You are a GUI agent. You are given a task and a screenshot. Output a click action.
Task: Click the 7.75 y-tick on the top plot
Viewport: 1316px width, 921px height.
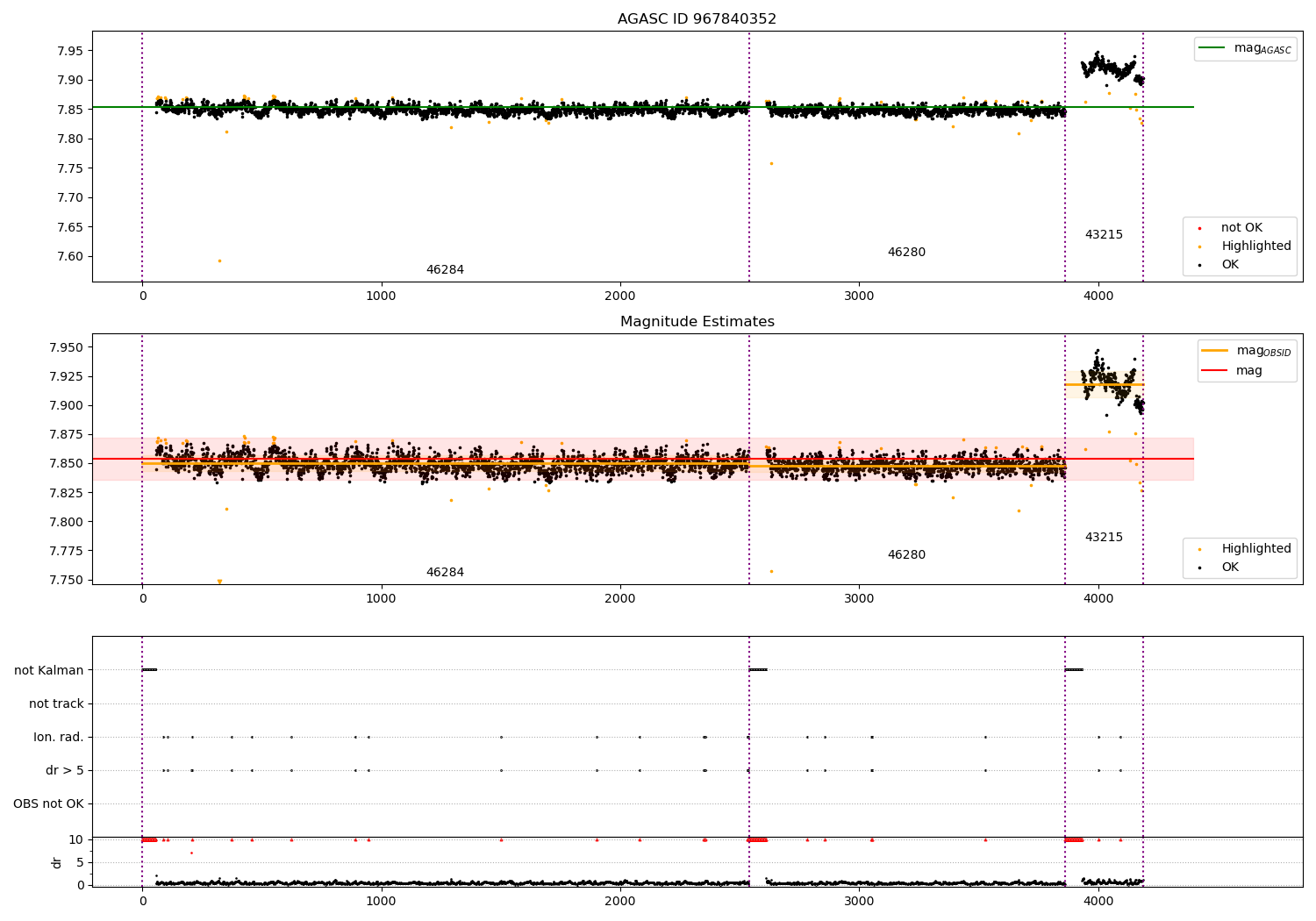[68, 168]
